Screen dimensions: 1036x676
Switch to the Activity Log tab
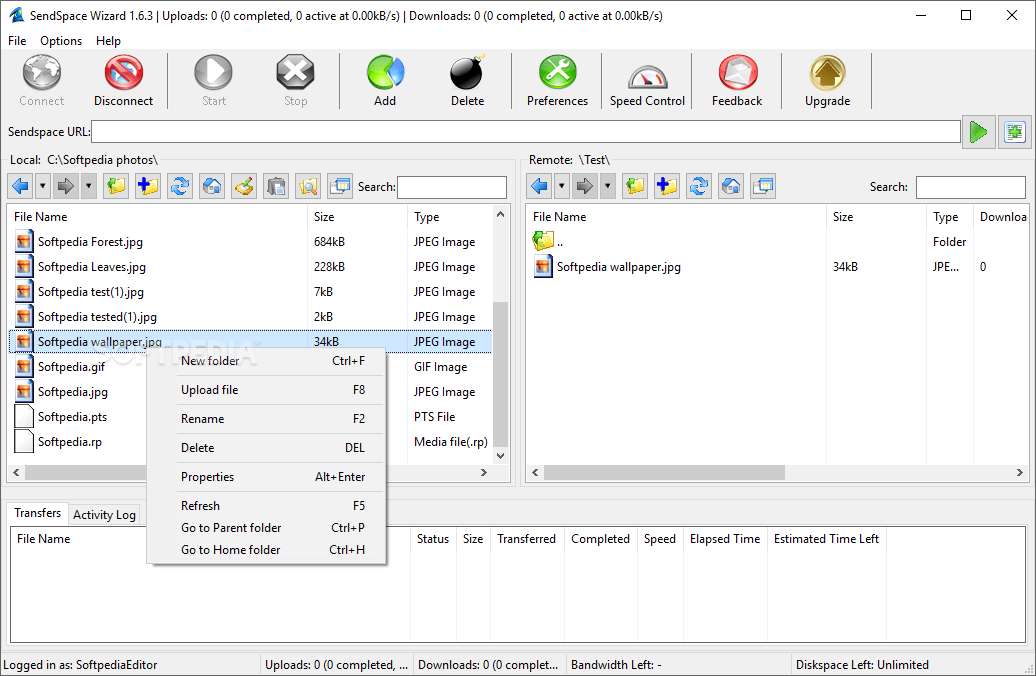pyautogui.click(x=104, y=515)
